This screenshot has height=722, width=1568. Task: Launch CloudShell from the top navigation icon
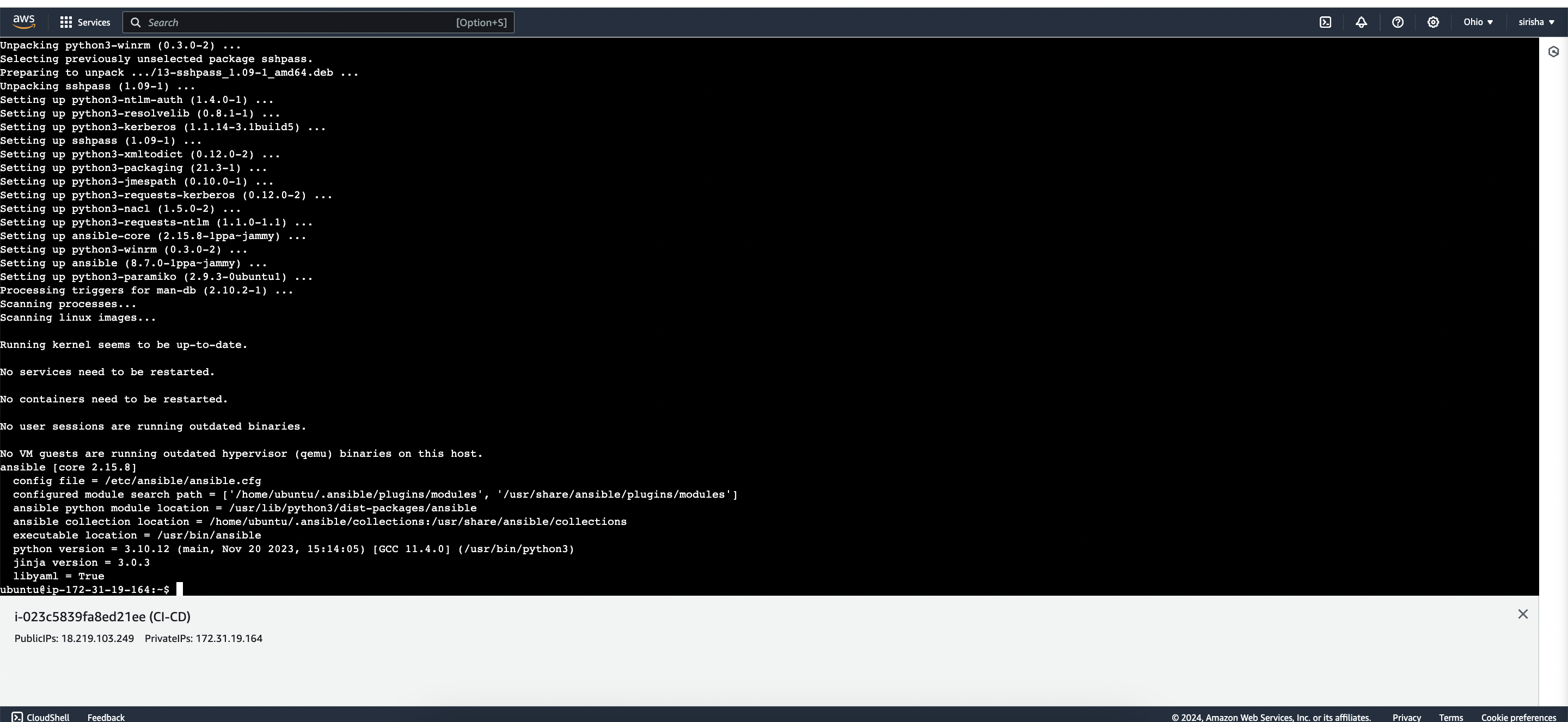click(1325, 22)
